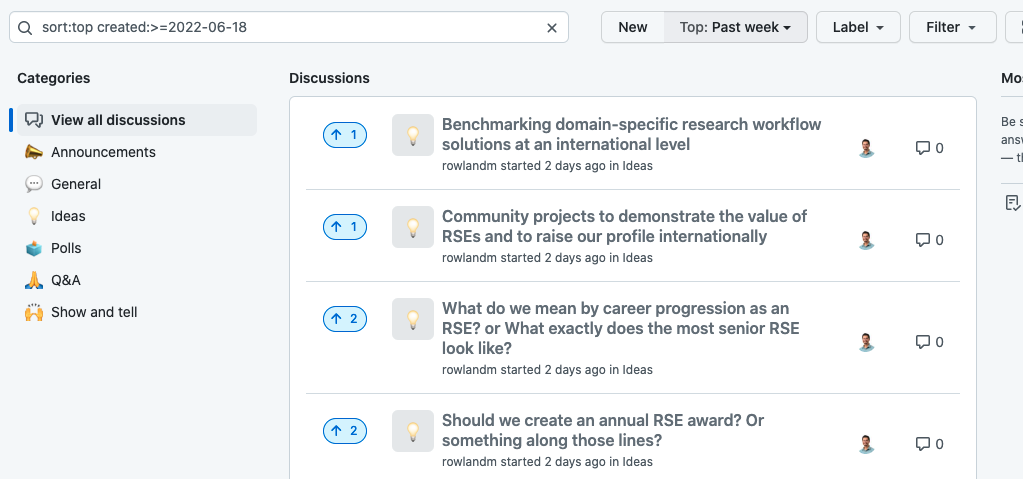Toggle upvote on Community projects discussion
The width and height of the screenshot is (1023, 479).
[345, 227]
